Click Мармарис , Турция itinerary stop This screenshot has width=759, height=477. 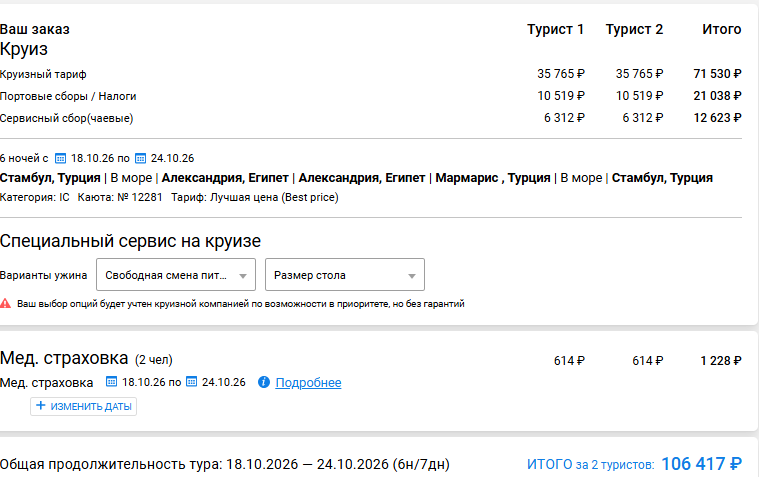[x=493, y=178]
